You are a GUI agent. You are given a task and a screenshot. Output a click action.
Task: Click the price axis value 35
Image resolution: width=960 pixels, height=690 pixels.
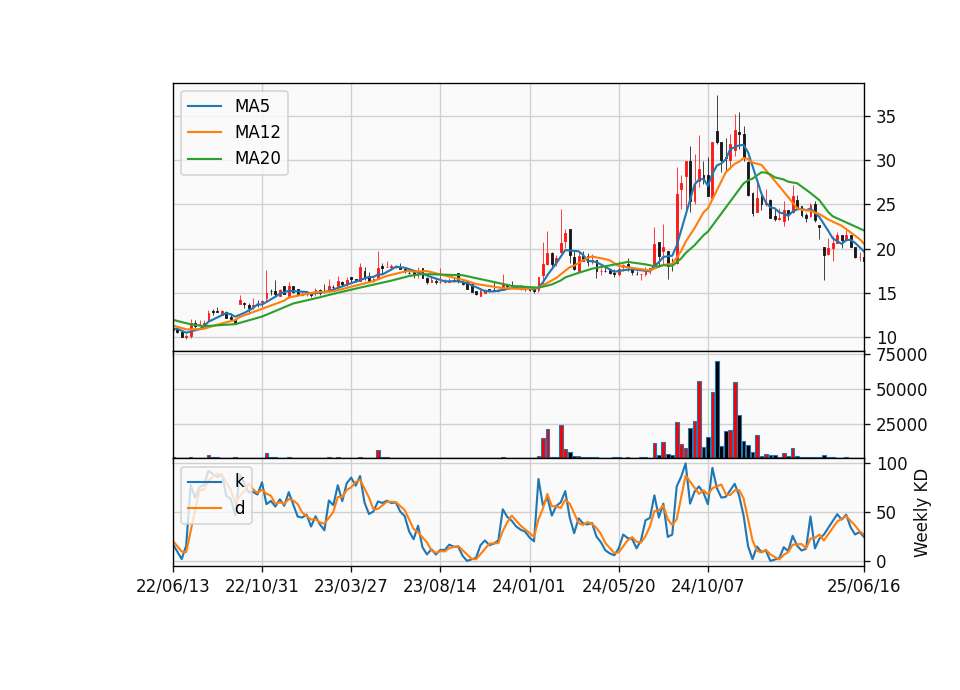[885, 117]
